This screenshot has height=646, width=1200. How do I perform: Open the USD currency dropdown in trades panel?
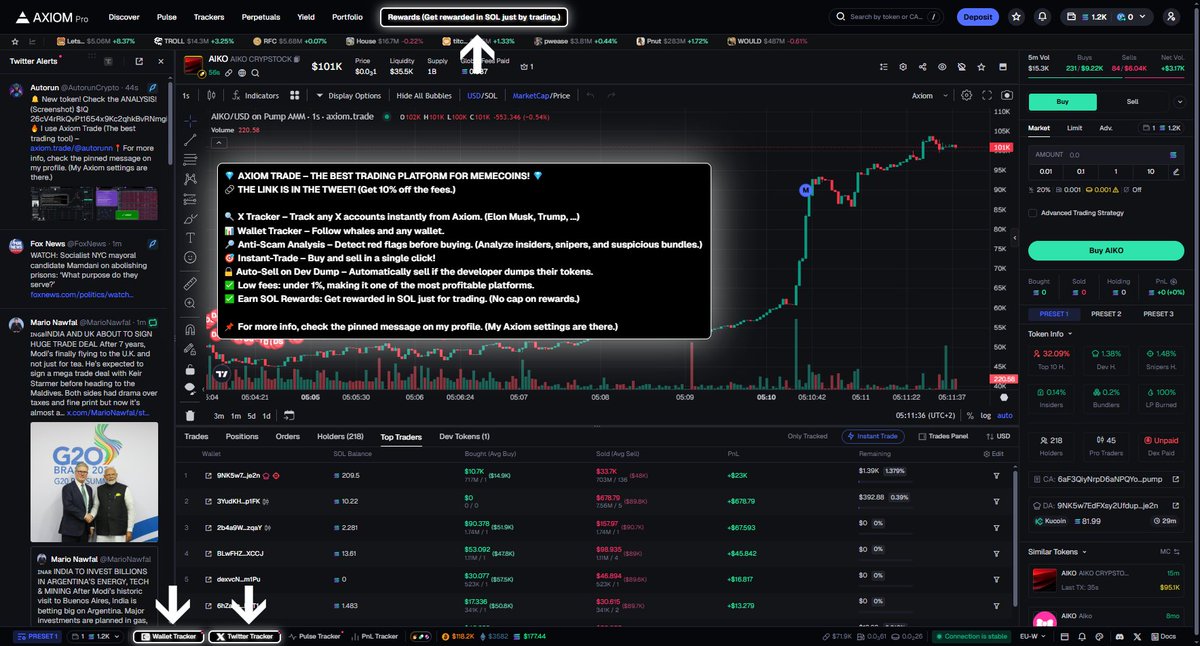pos(999,436)
